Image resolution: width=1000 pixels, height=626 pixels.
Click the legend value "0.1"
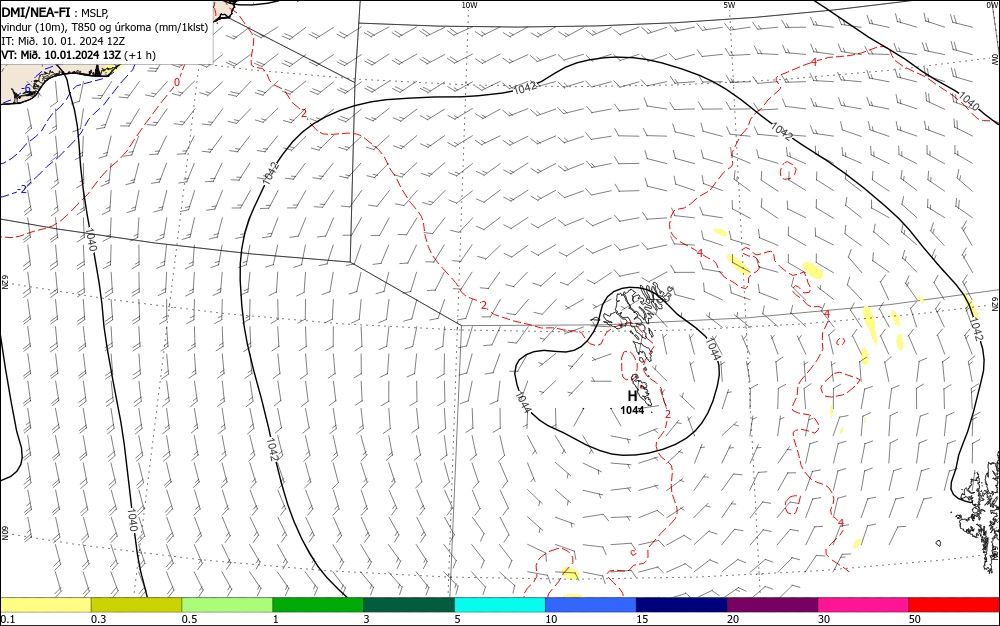8,619
